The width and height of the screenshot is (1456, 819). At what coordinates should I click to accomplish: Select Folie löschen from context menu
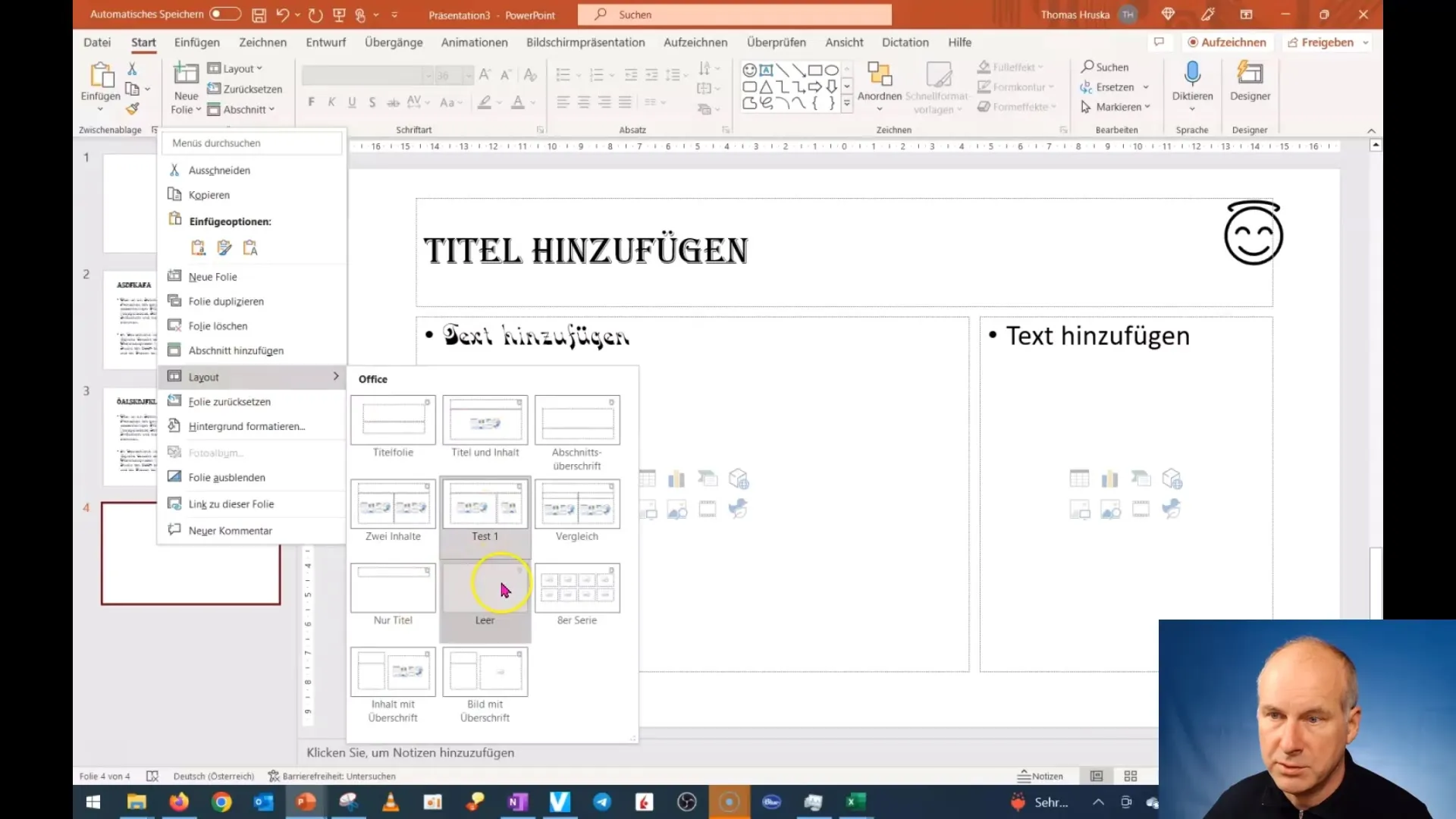[217, 325]
